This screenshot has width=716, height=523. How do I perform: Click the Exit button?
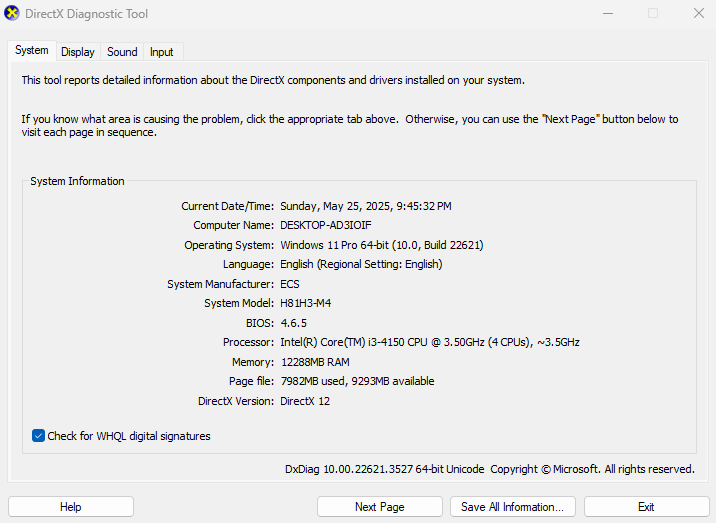[646, 507]
